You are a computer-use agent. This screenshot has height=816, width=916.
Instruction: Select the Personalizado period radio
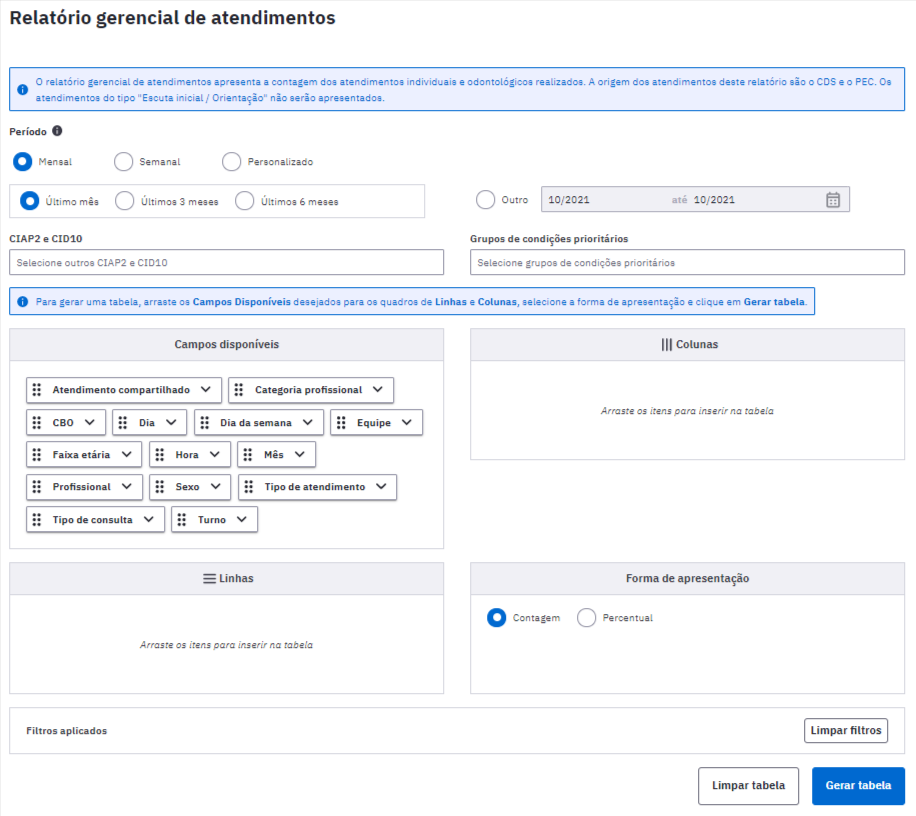[231, 162]
